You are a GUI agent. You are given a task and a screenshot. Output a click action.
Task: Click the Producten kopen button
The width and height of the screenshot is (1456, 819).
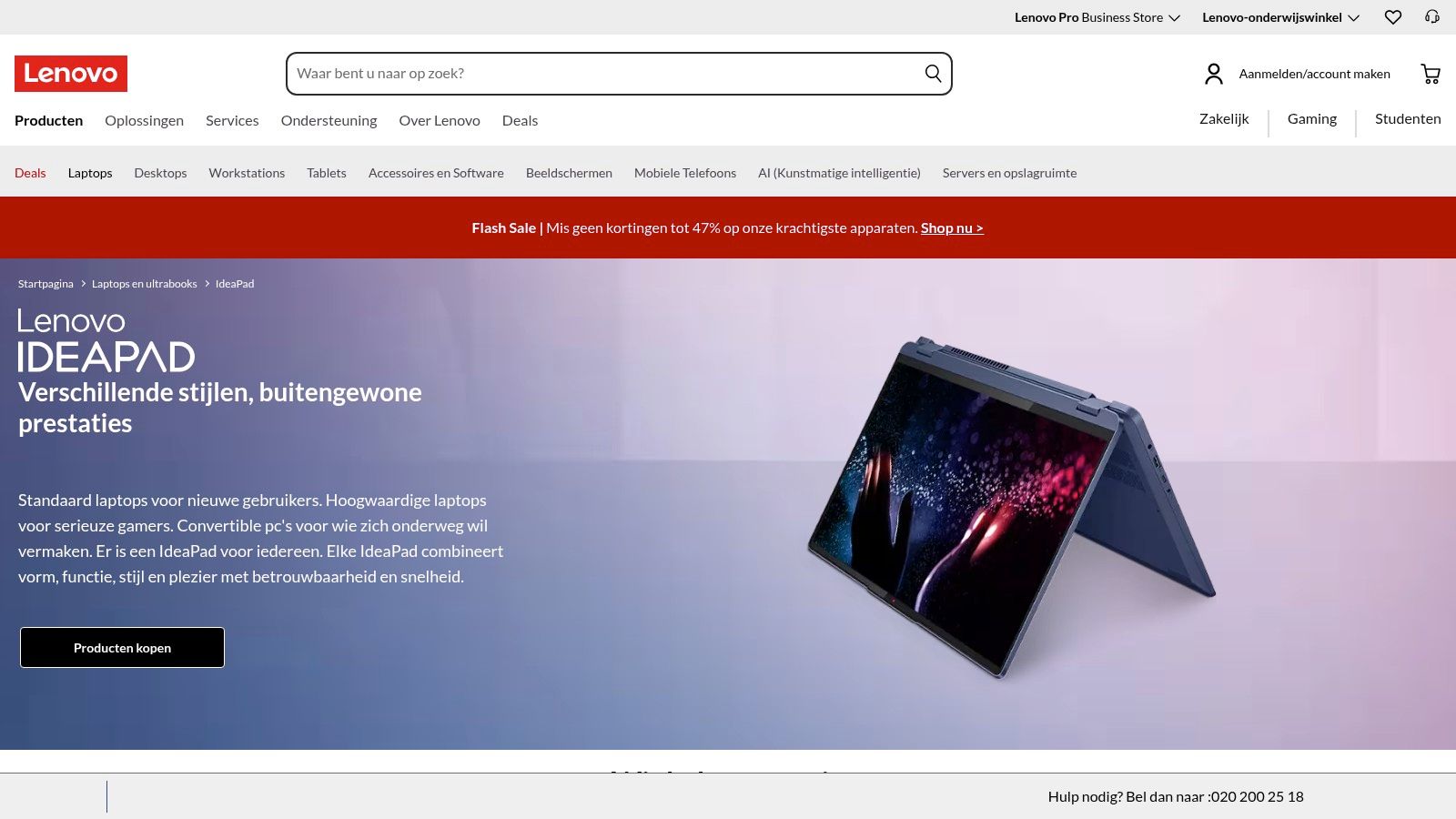click(122, 647)
